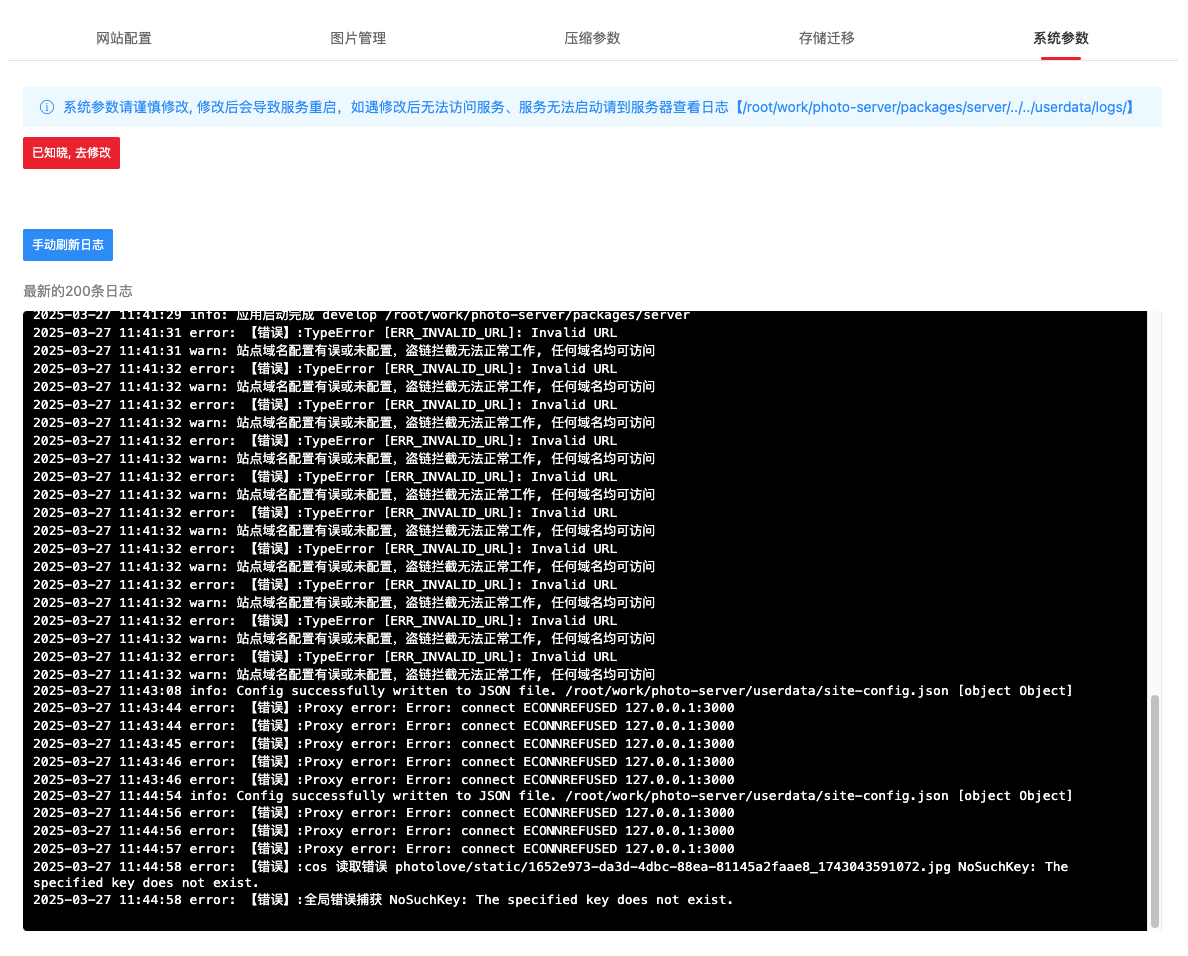Image resolution: width=1188 pixels, height=956 pixels.
Task: Open the 网站配置 tab
Action: 124,38
